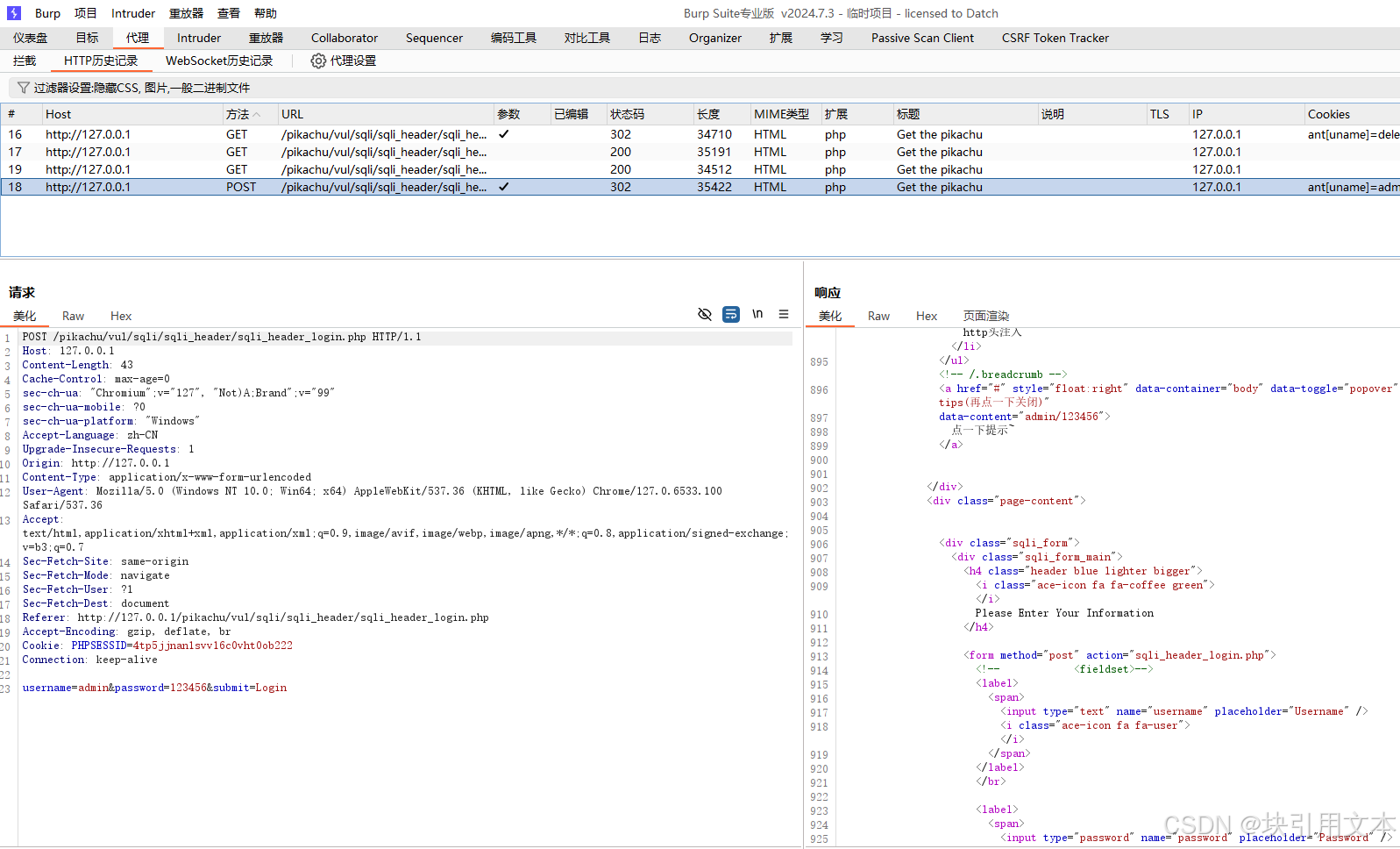Open the Burp menu
This screenshot has width=1400, height=849.
pos(47,13)
